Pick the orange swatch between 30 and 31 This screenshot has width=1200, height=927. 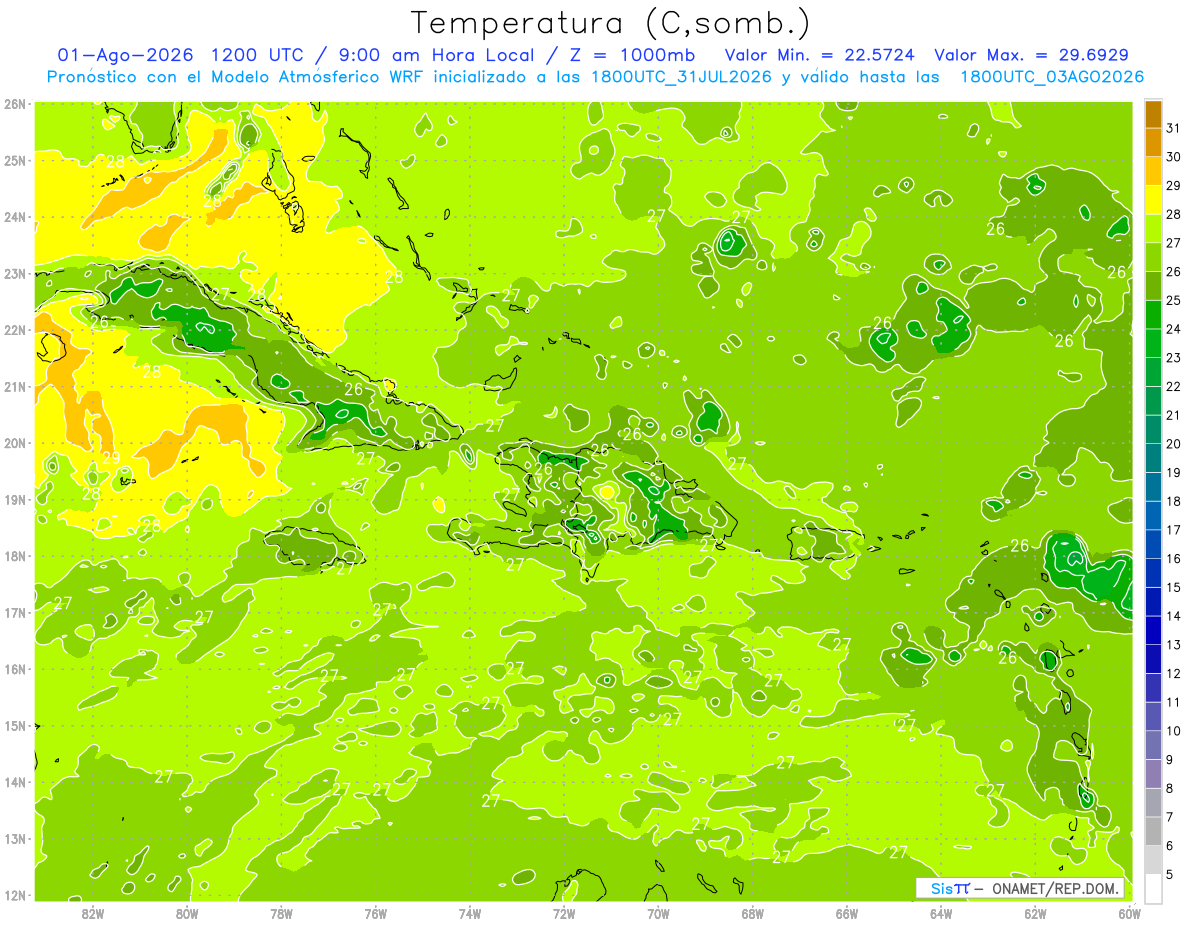coord(1153,143)
